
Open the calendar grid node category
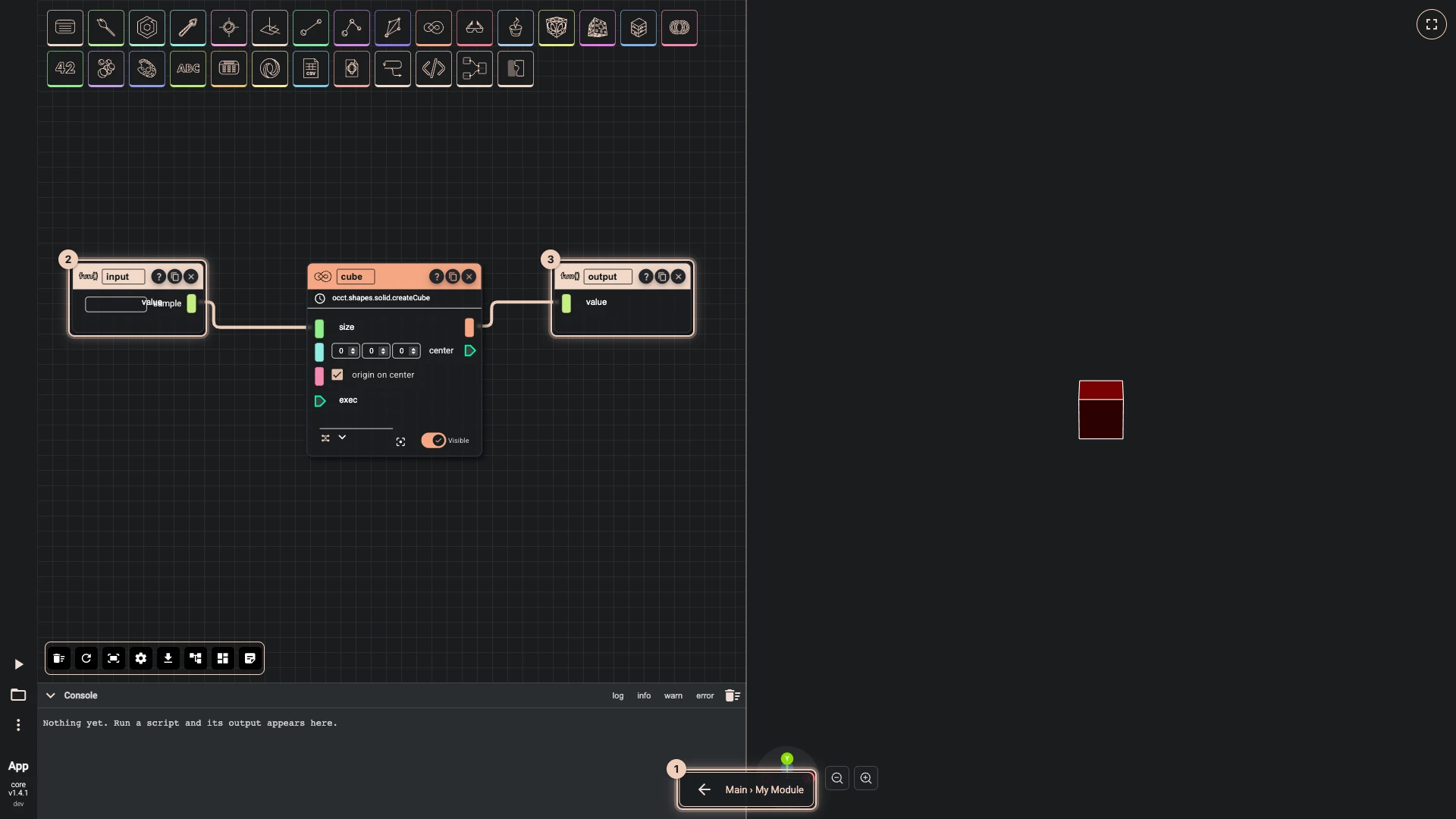click(229, 69)
